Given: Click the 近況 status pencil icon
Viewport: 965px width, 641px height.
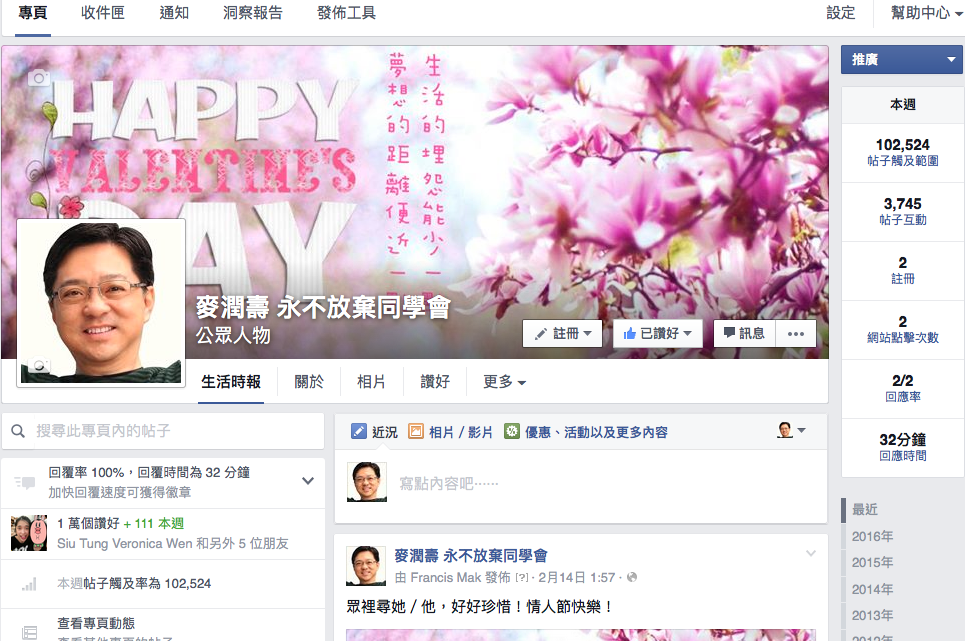Looking at the screenshot, I should pyautogui.click(x=359, y=432).
